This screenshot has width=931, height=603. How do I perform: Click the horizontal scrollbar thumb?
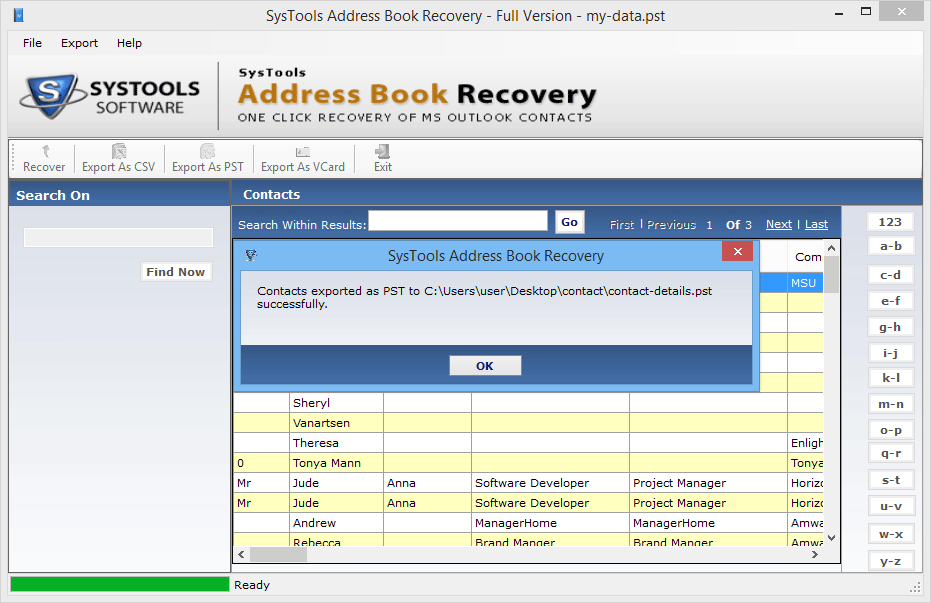(x=278, y=554)
